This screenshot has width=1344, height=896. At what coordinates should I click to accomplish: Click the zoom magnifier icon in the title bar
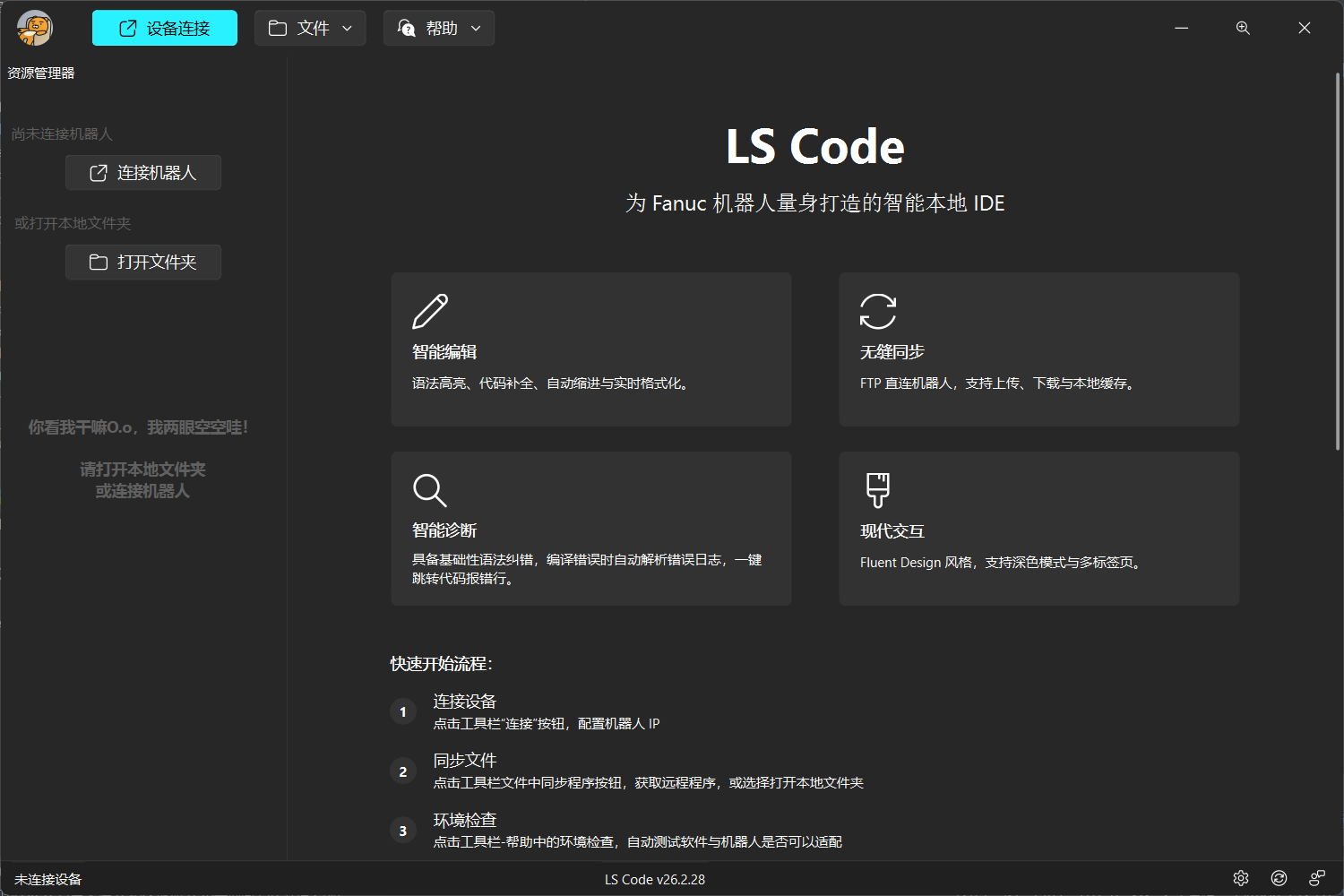click(1243, 28)
